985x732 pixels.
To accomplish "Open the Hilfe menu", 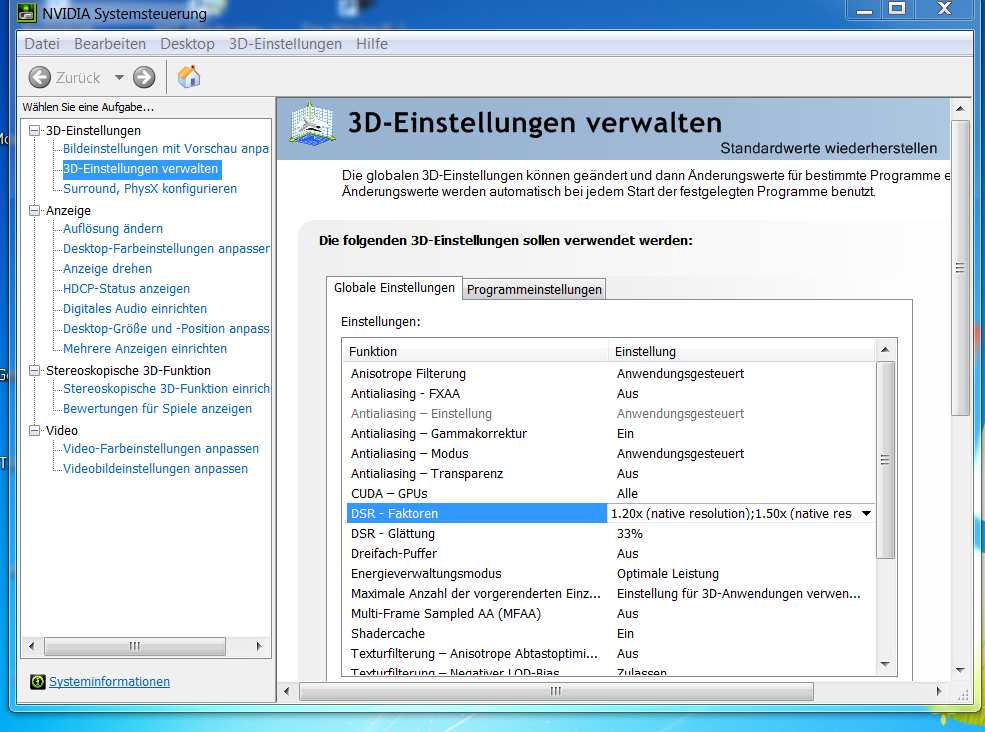I will coord(372,44).
